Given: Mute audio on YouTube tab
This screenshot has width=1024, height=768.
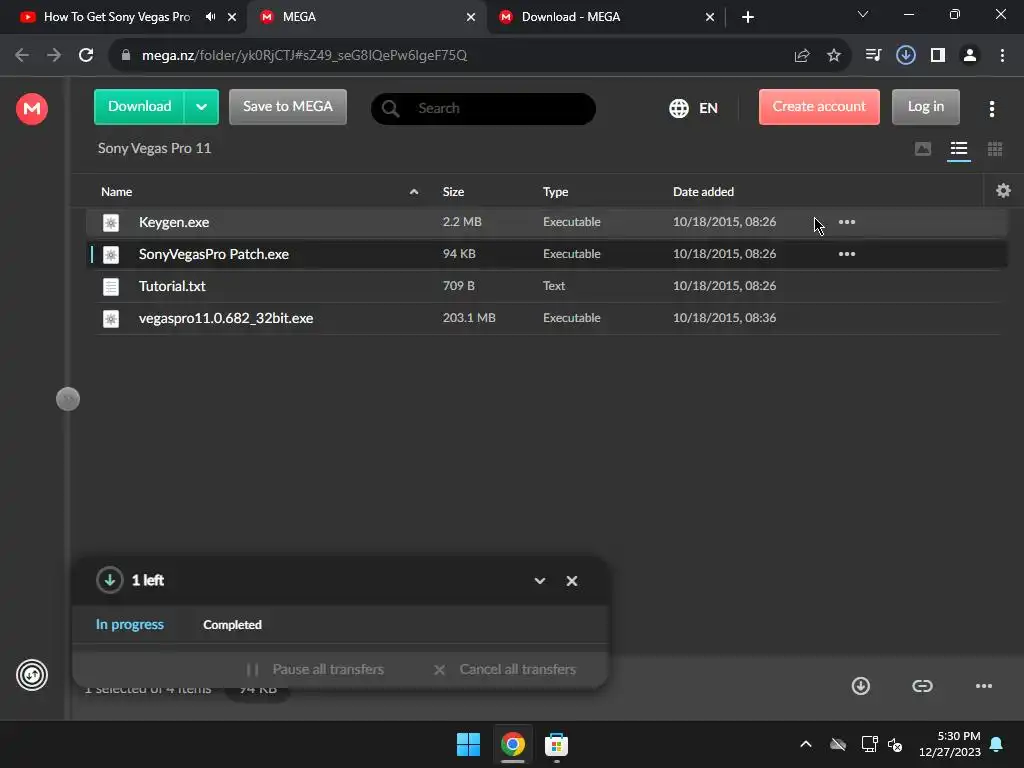Looking at the screenshot, I should [x=210, y=17].
